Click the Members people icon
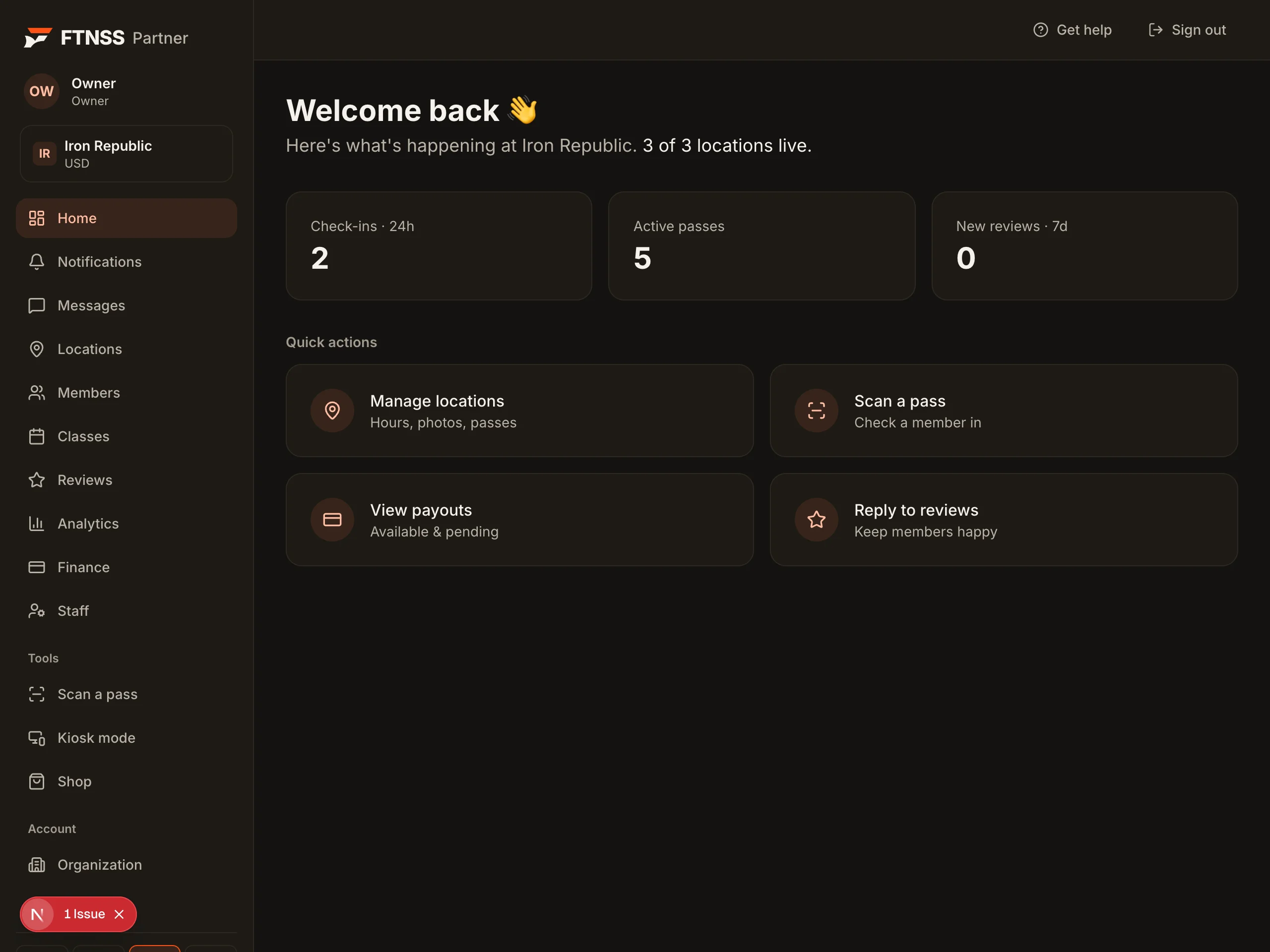 pos(37,393)
